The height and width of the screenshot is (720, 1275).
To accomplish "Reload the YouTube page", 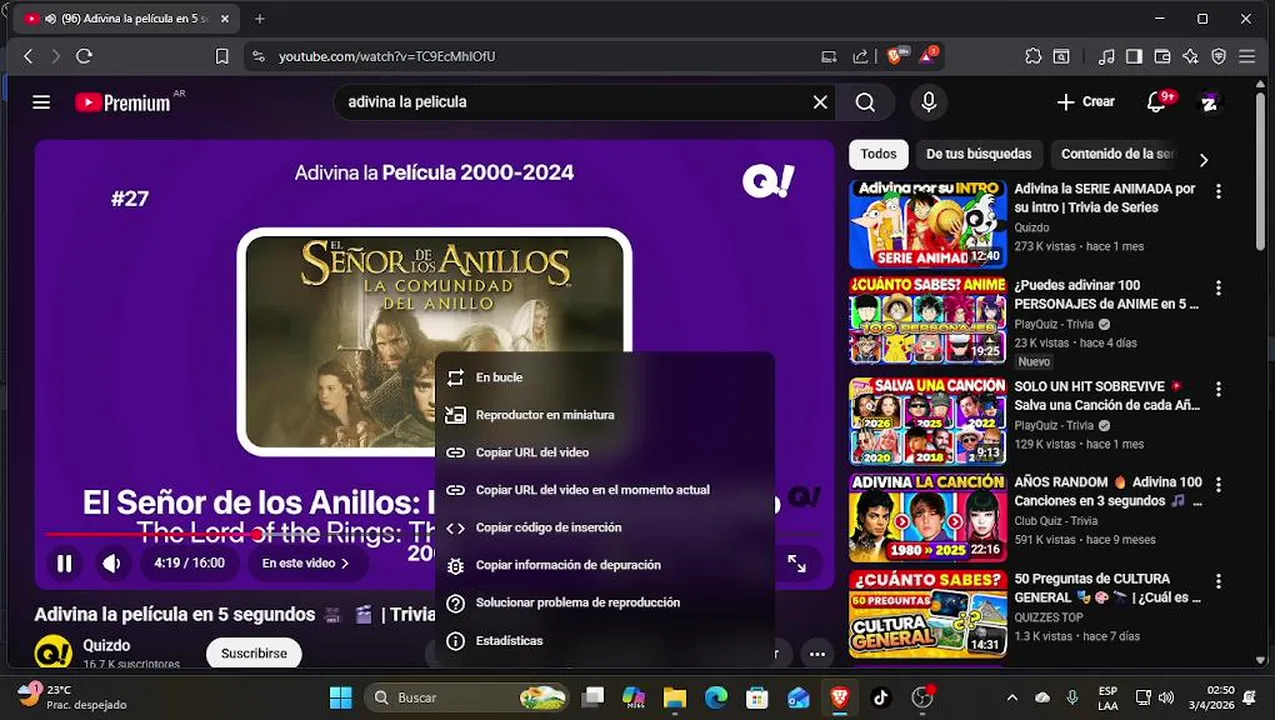I will (85, 57).
